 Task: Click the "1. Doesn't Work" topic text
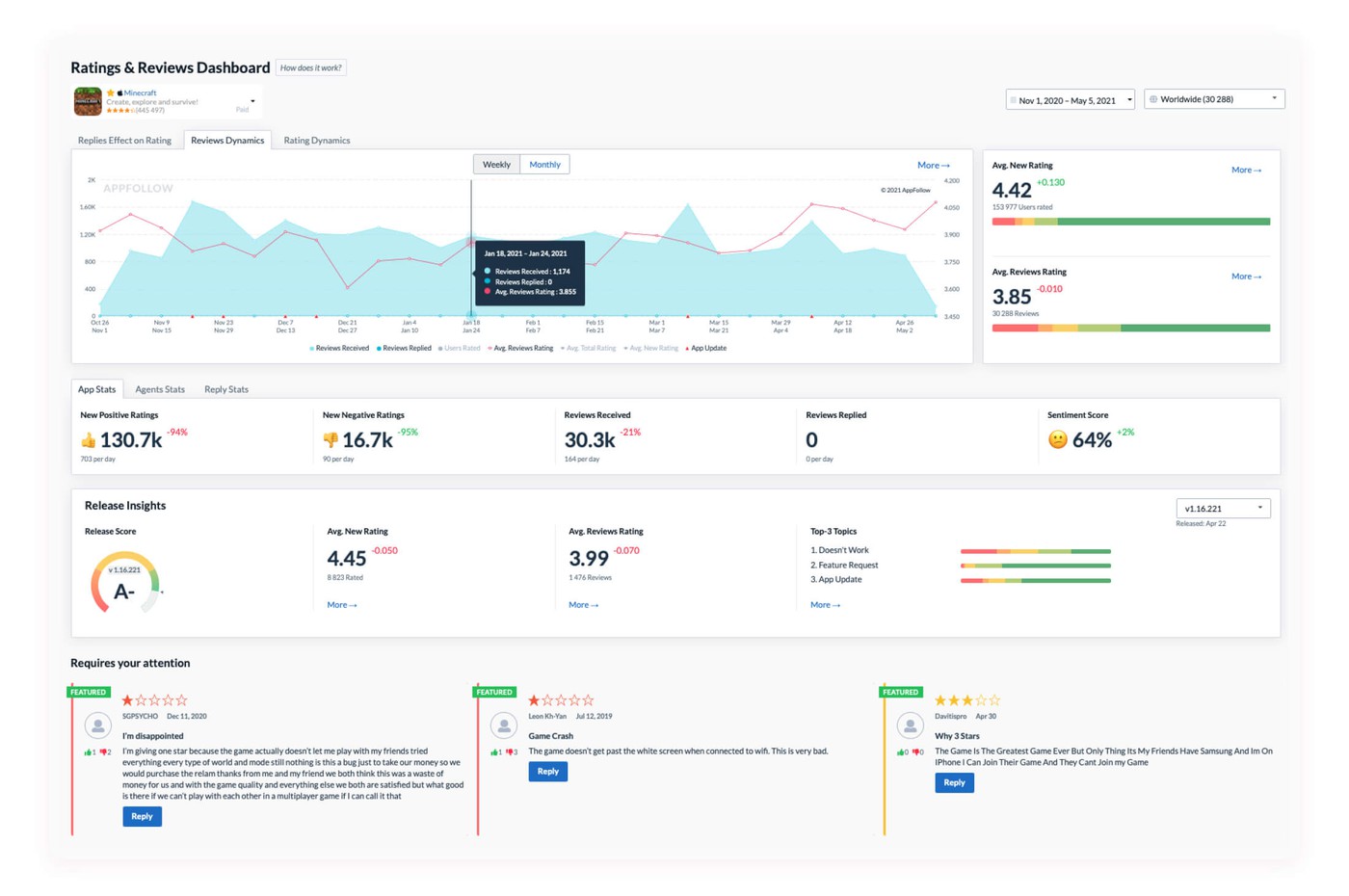(x=839, y=551)
